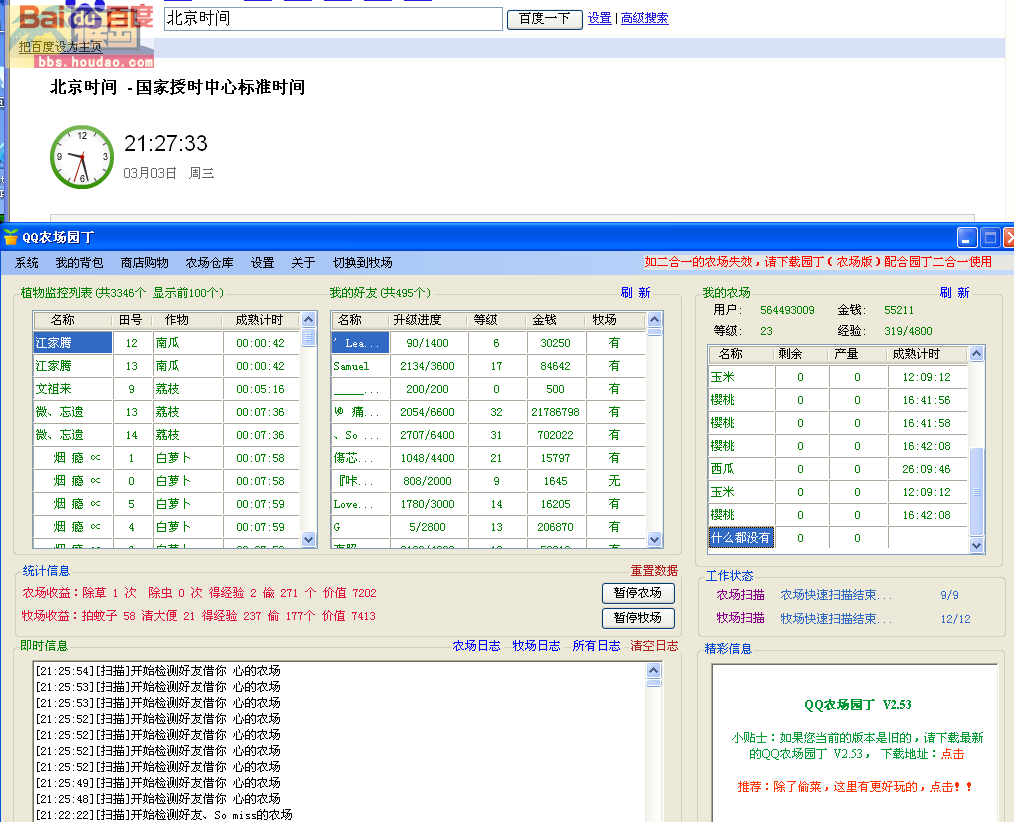Open the 所有日志 tab
The height and width of the screenshot is (822, 1014).
point(596,645)
